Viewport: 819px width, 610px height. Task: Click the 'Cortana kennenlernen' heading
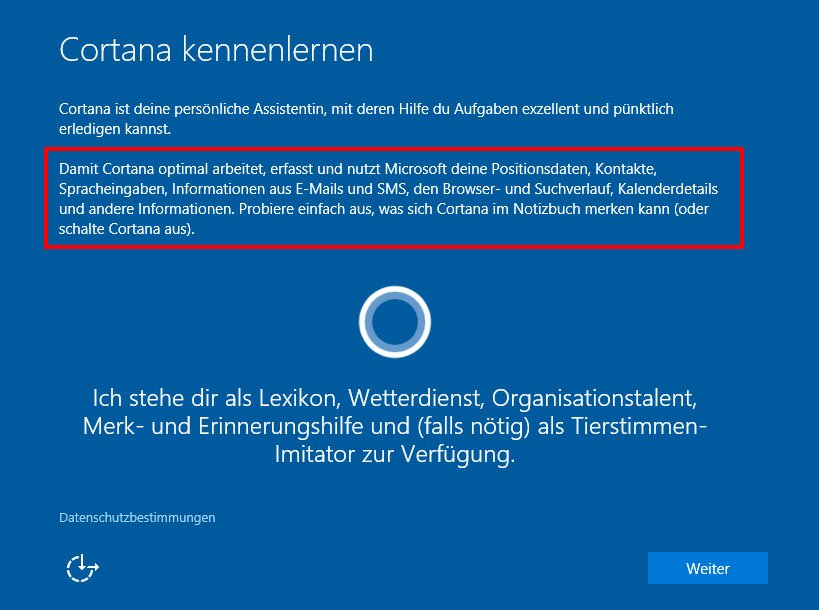(216, 50)
